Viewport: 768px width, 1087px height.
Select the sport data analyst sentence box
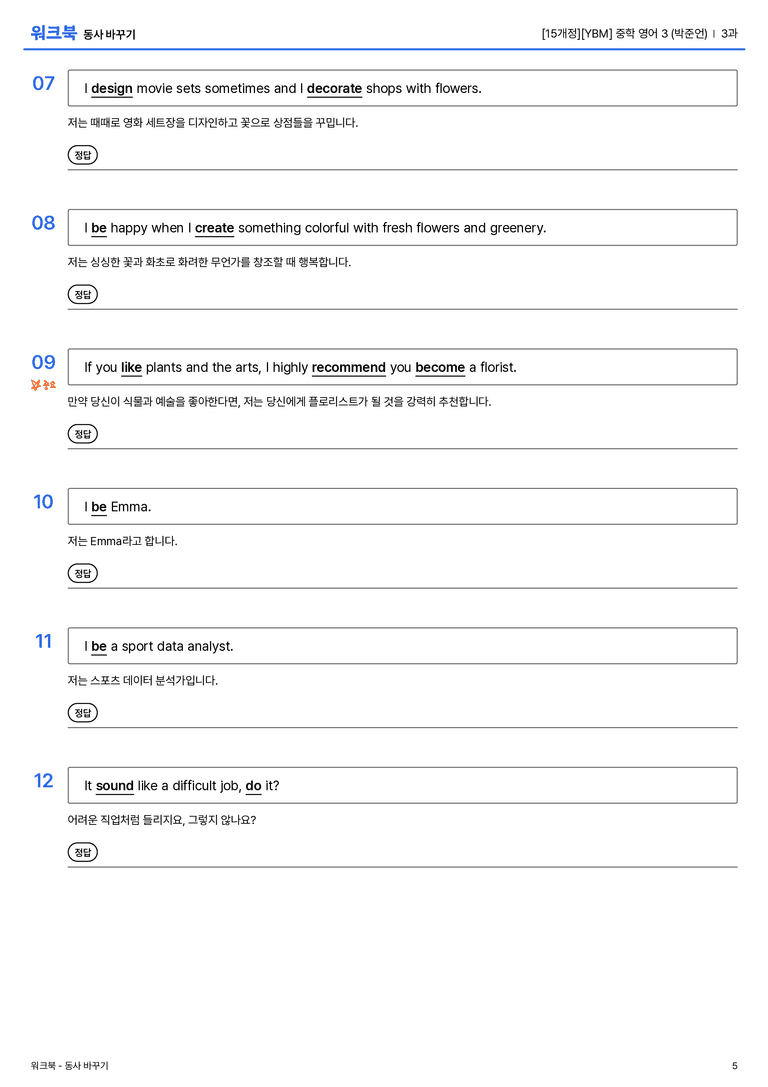point(403,645)
